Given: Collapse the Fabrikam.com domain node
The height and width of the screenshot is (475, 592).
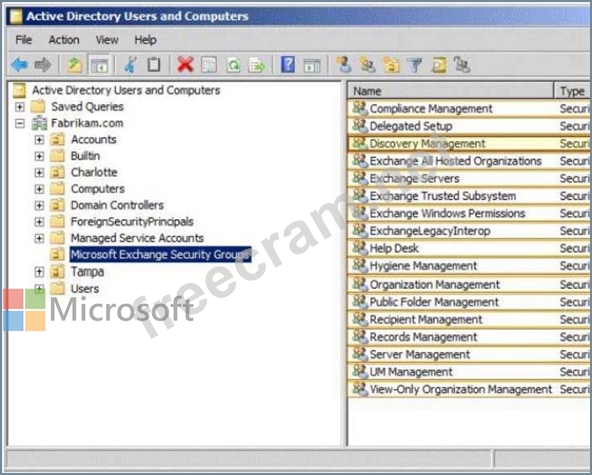Looking at the screenshot, I should pos(19,123).
